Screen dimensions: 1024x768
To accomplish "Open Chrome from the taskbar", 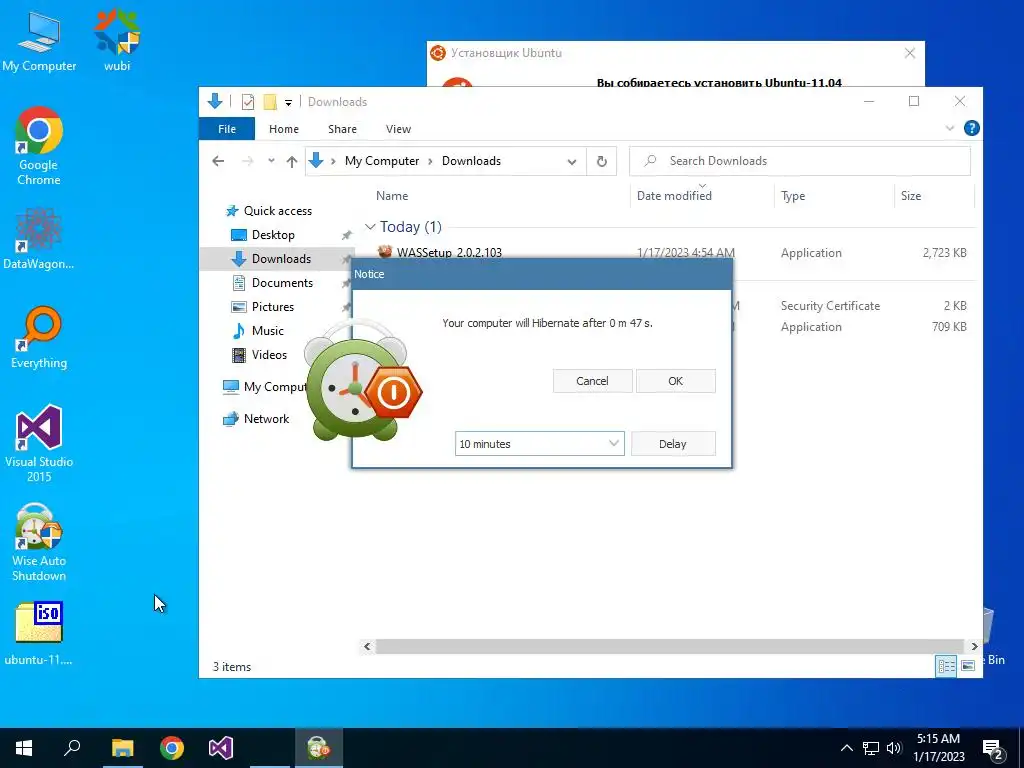I will pos(172,748).
